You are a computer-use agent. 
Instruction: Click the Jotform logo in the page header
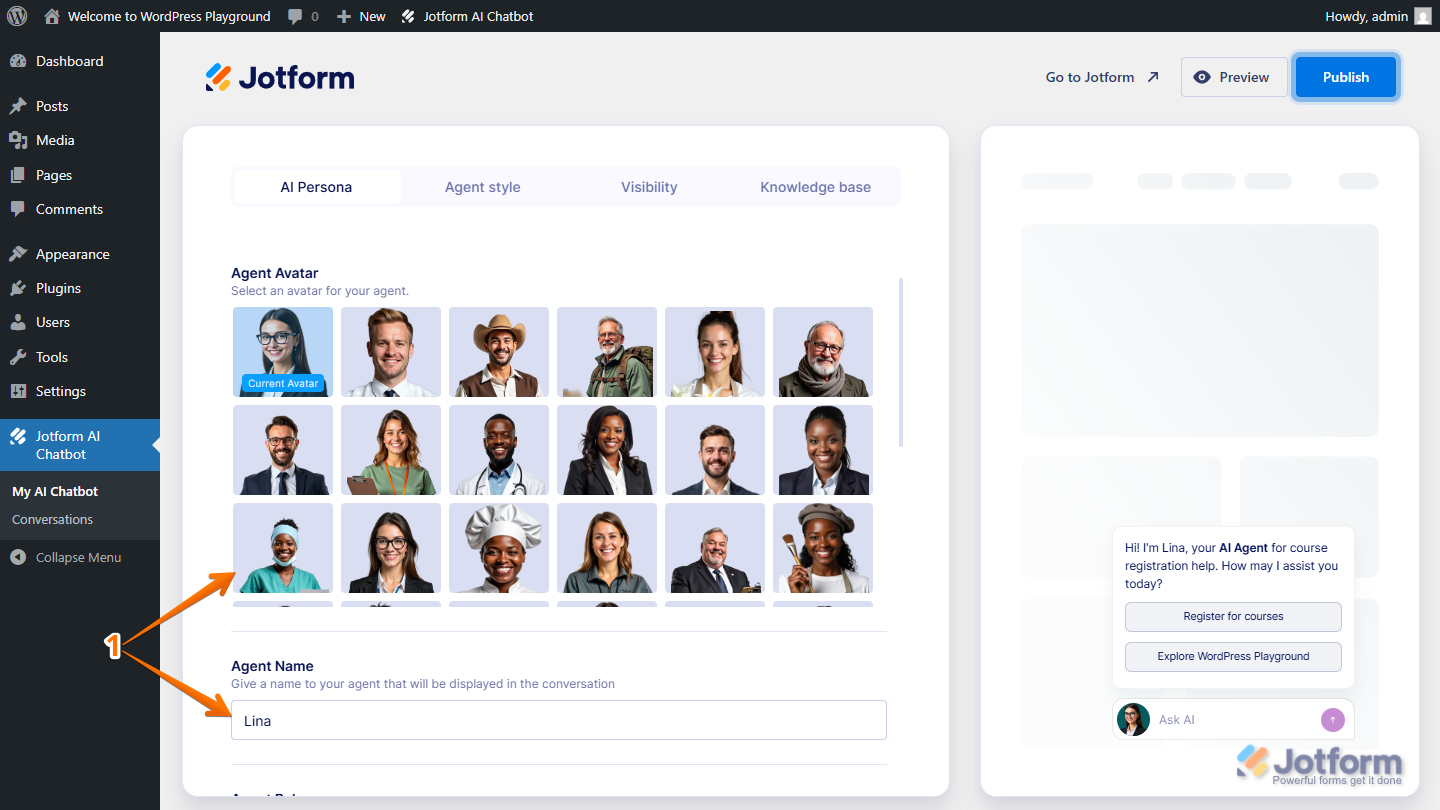coord(280,77)
